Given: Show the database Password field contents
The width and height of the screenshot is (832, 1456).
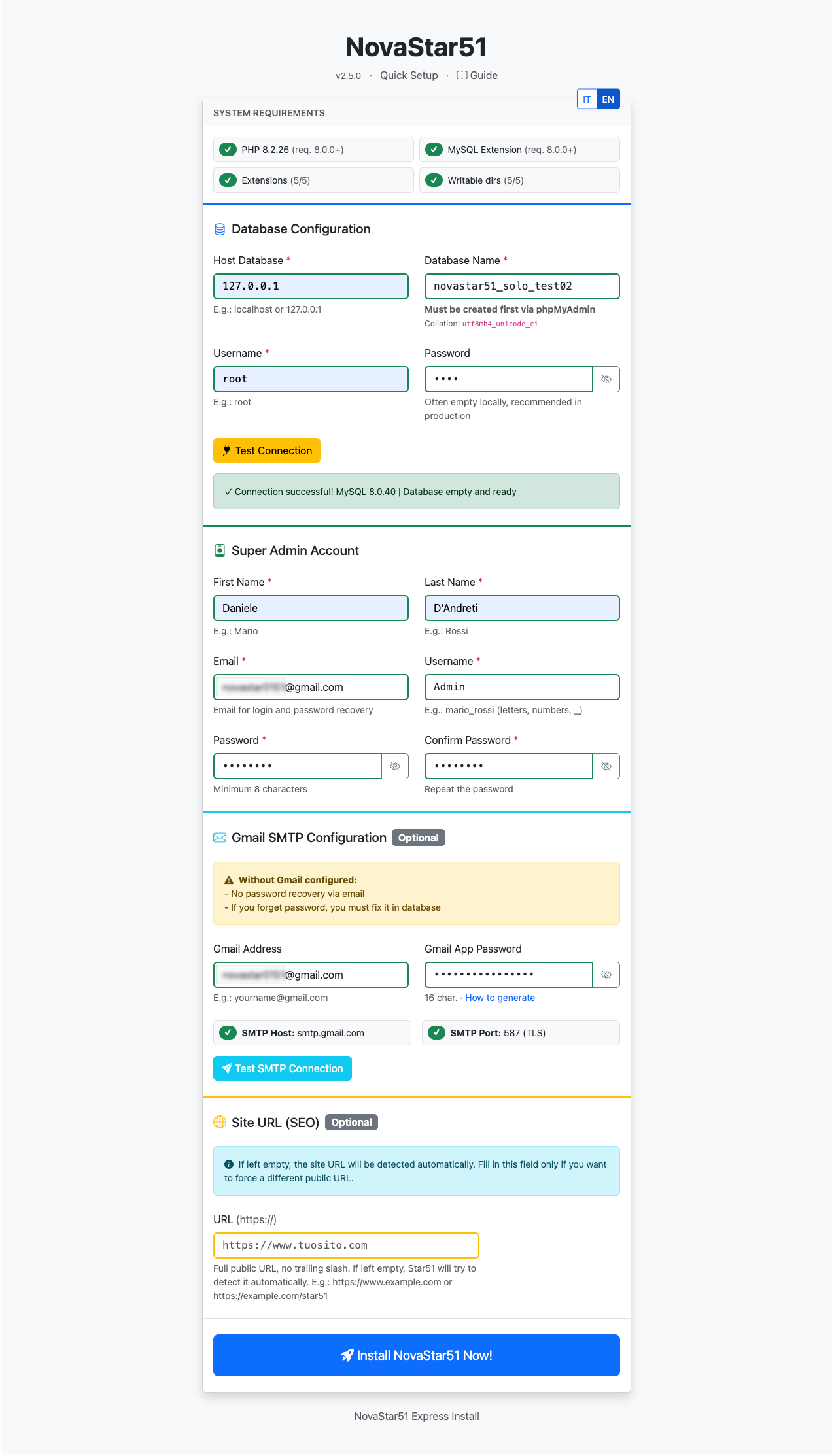Looking at the screenshot, I should click(605, 379).
